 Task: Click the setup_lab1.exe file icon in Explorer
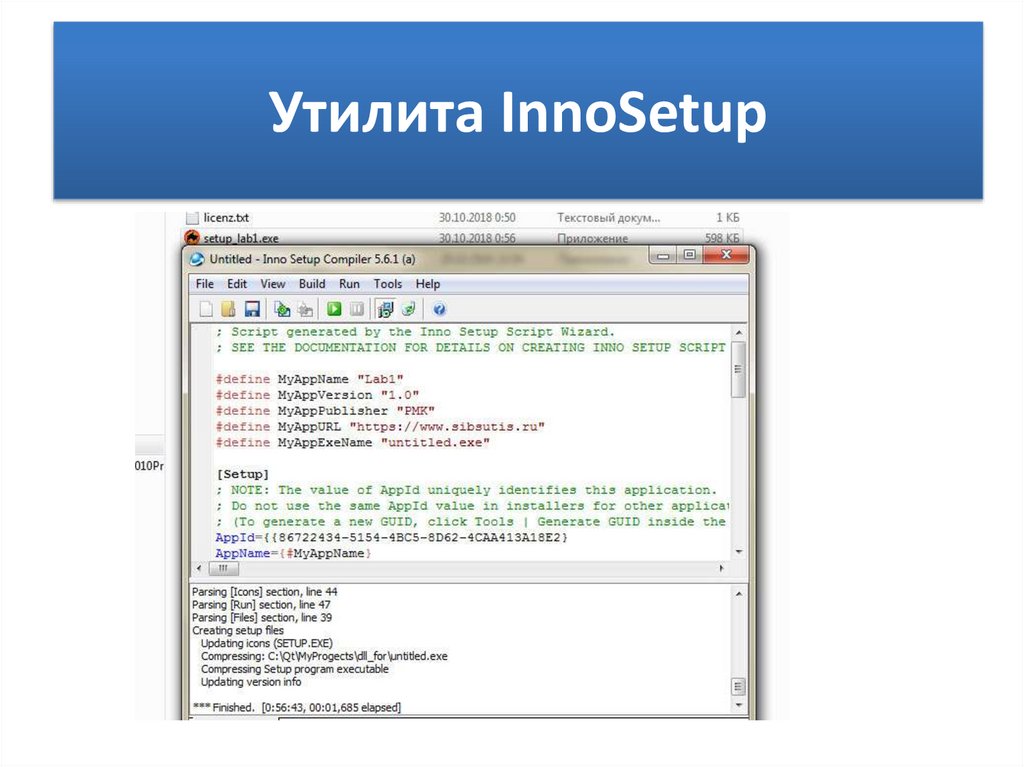point(191,237)
